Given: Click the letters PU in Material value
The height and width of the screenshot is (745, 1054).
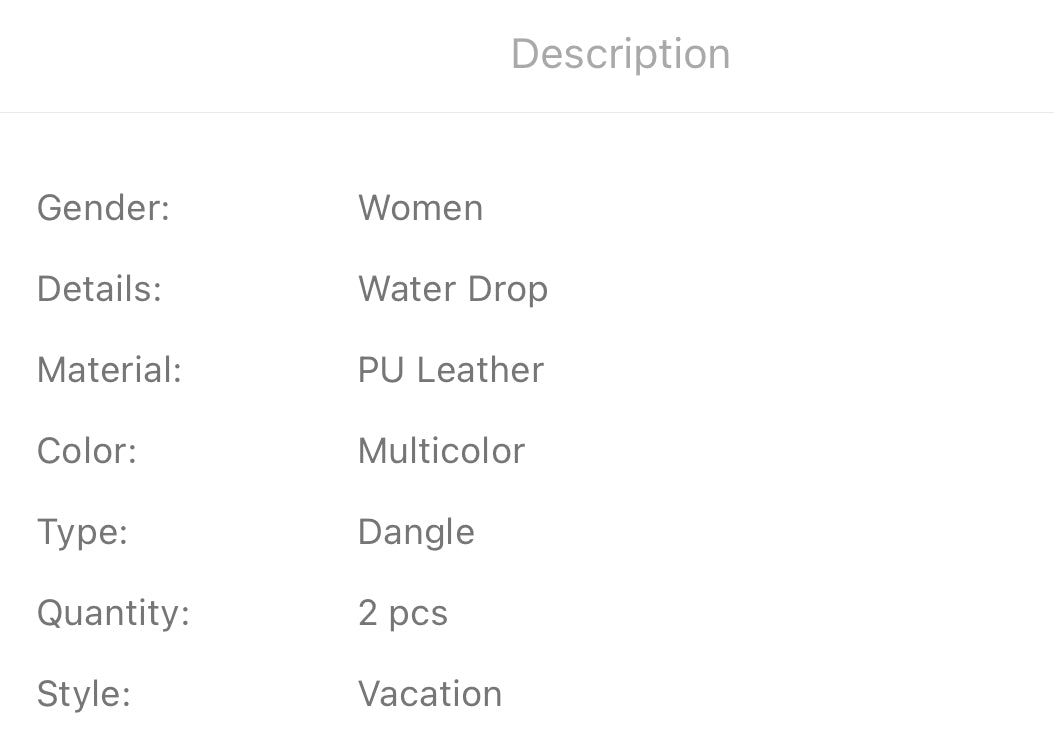Looking at the screenshot, I should (381, 370).
